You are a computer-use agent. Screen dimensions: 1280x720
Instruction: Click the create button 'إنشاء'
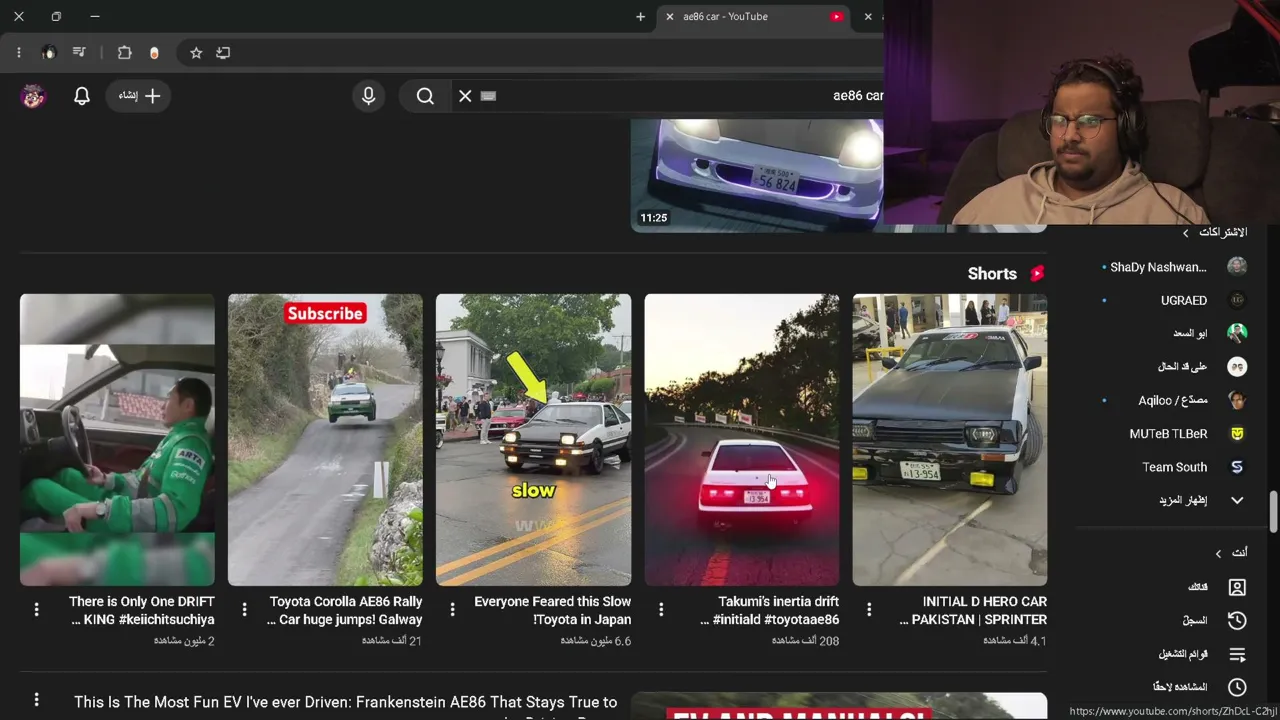point(138,96)
